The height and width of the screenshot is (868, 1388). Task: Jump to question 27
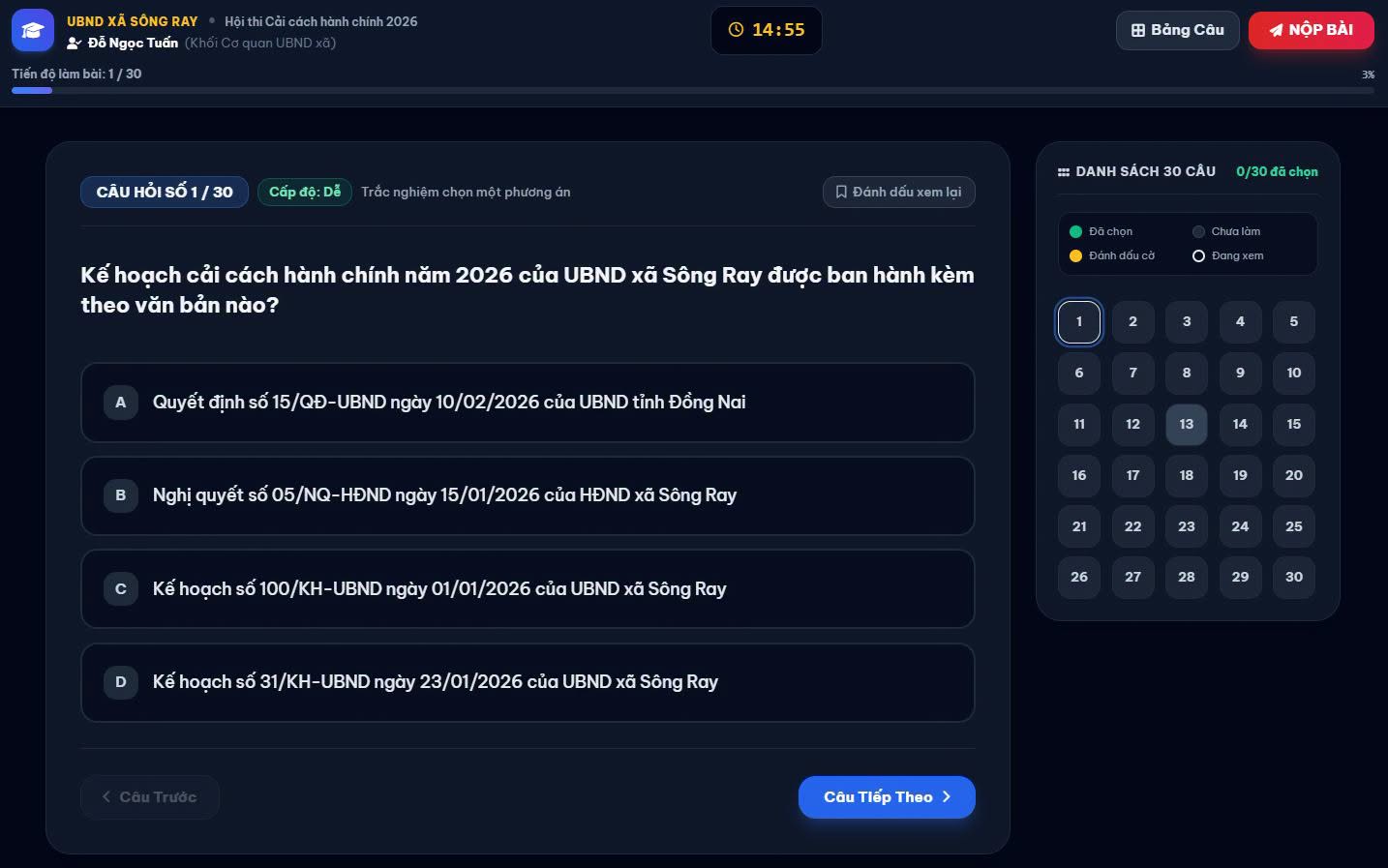point(1132,578)
